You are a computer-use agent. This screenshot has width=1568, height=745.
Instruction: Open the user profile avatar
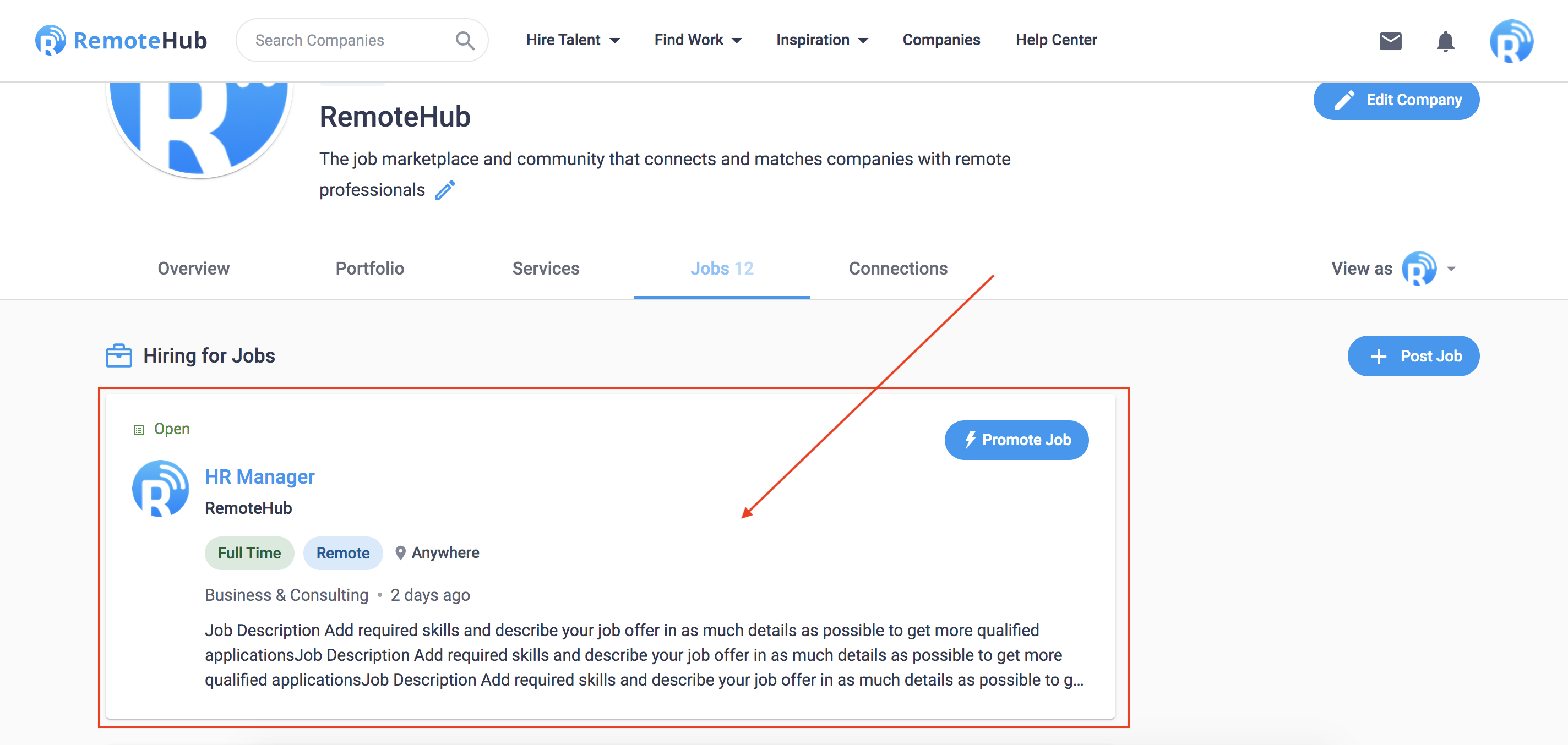(1511, 41)
